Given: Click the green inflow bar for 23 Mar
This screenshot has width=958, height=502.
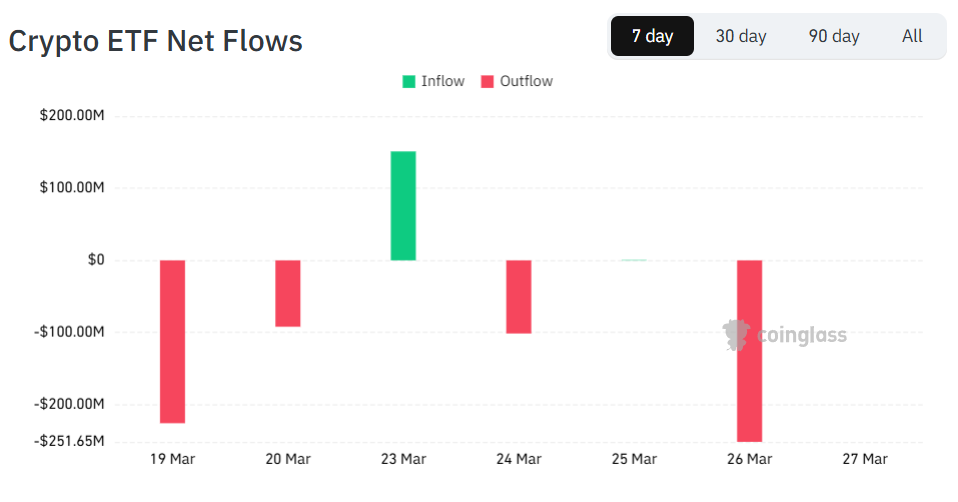Looking at the screenshot, I should tap(403, 206).
